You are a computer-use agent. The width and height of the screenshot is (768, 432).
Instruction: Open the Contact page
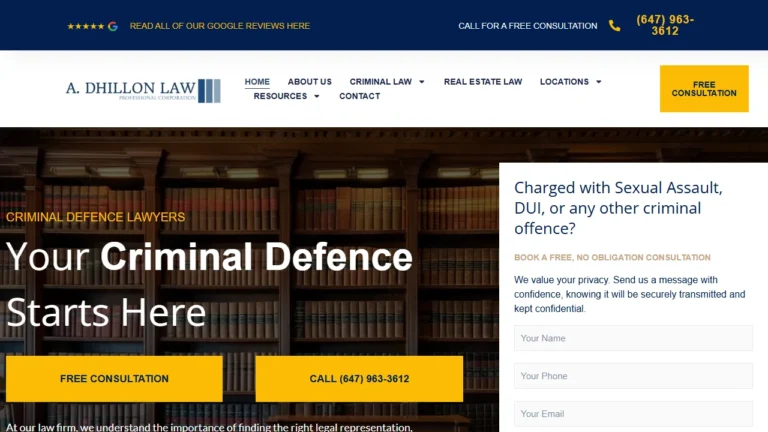click(x=360, y=96)
